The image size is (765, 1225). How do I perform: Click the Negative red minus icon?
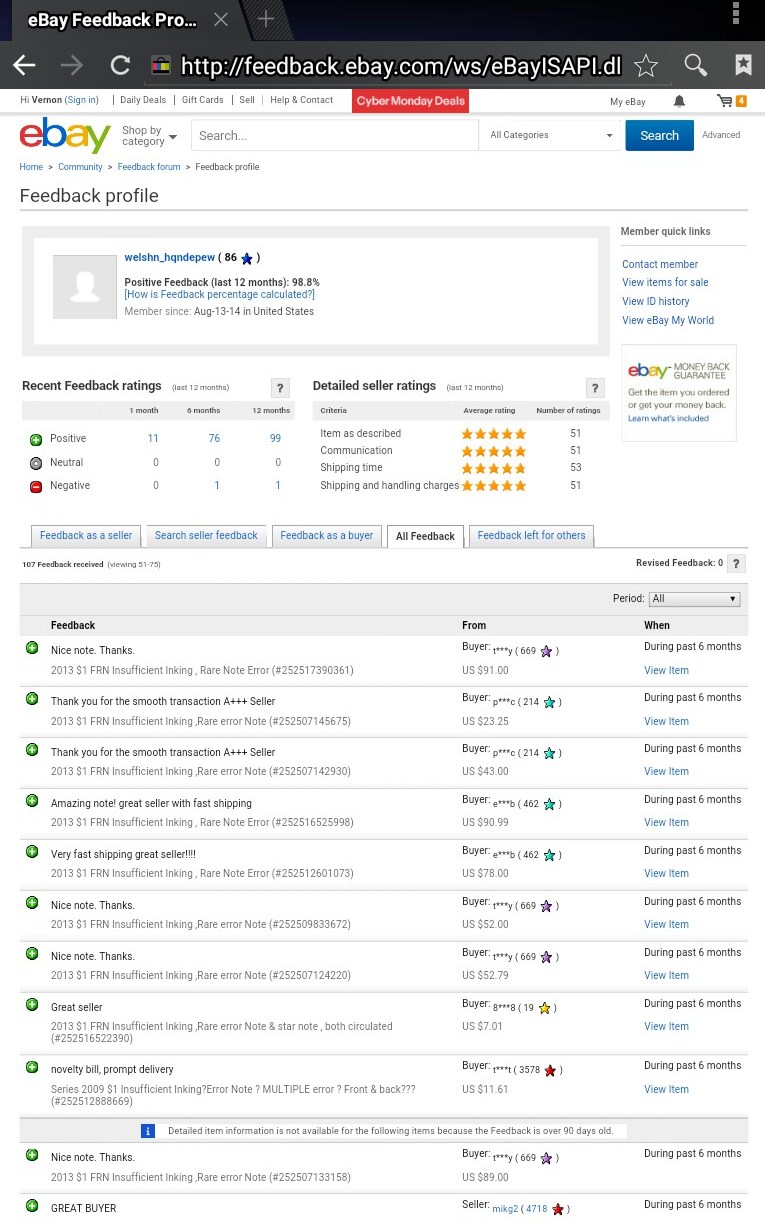(36, 486)
